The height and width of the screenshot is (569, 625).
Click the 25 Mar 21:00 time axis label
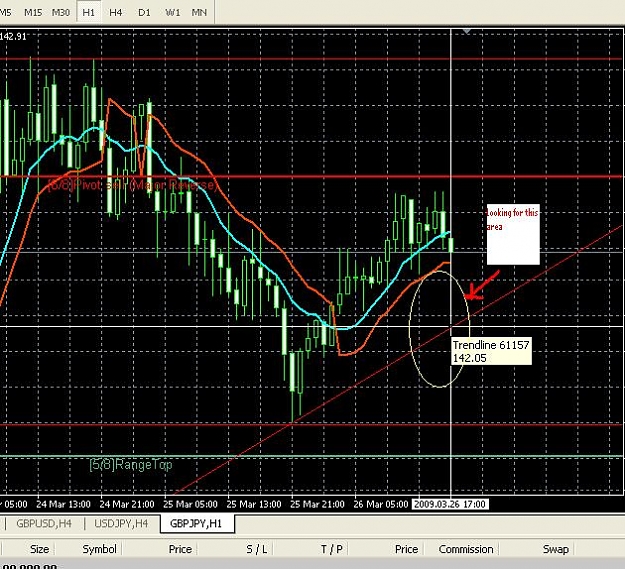317,504
